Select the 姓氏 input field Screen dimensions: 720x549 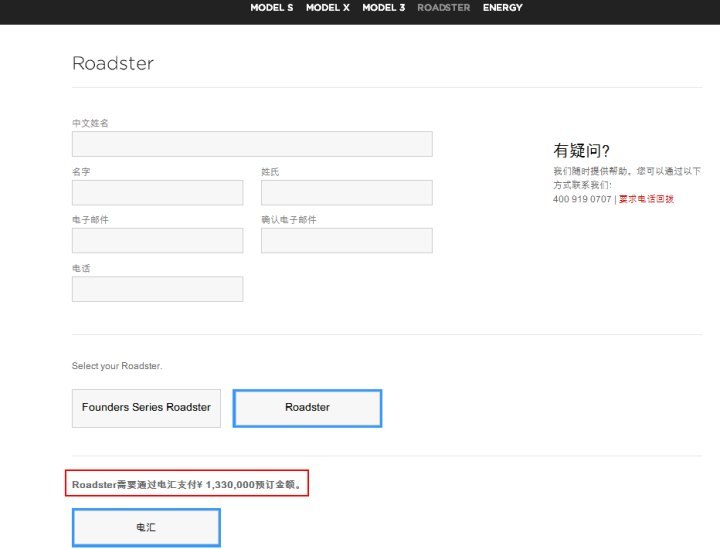(347, 192)
